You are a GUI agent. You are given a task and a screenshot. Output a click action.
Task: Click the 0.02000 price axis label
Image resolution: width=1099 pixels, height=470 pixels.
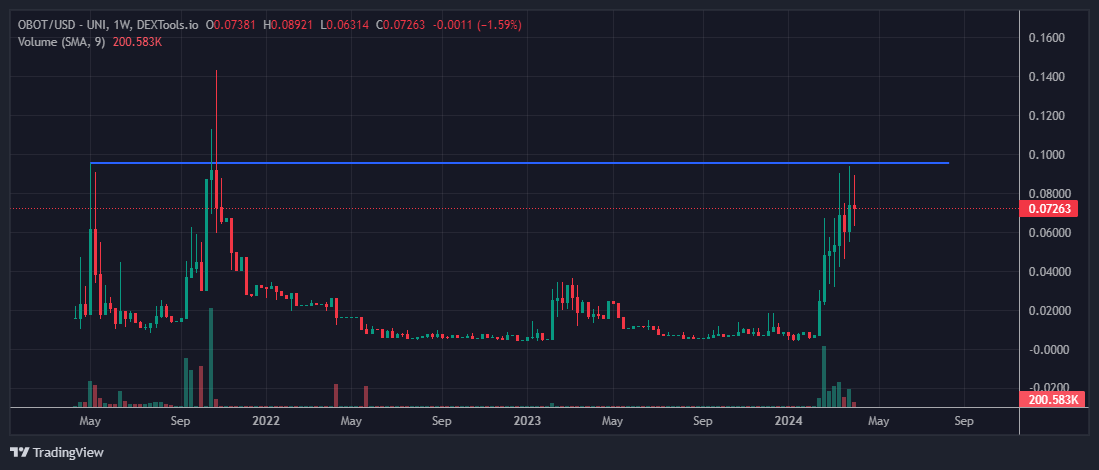tap(1050, 310)
